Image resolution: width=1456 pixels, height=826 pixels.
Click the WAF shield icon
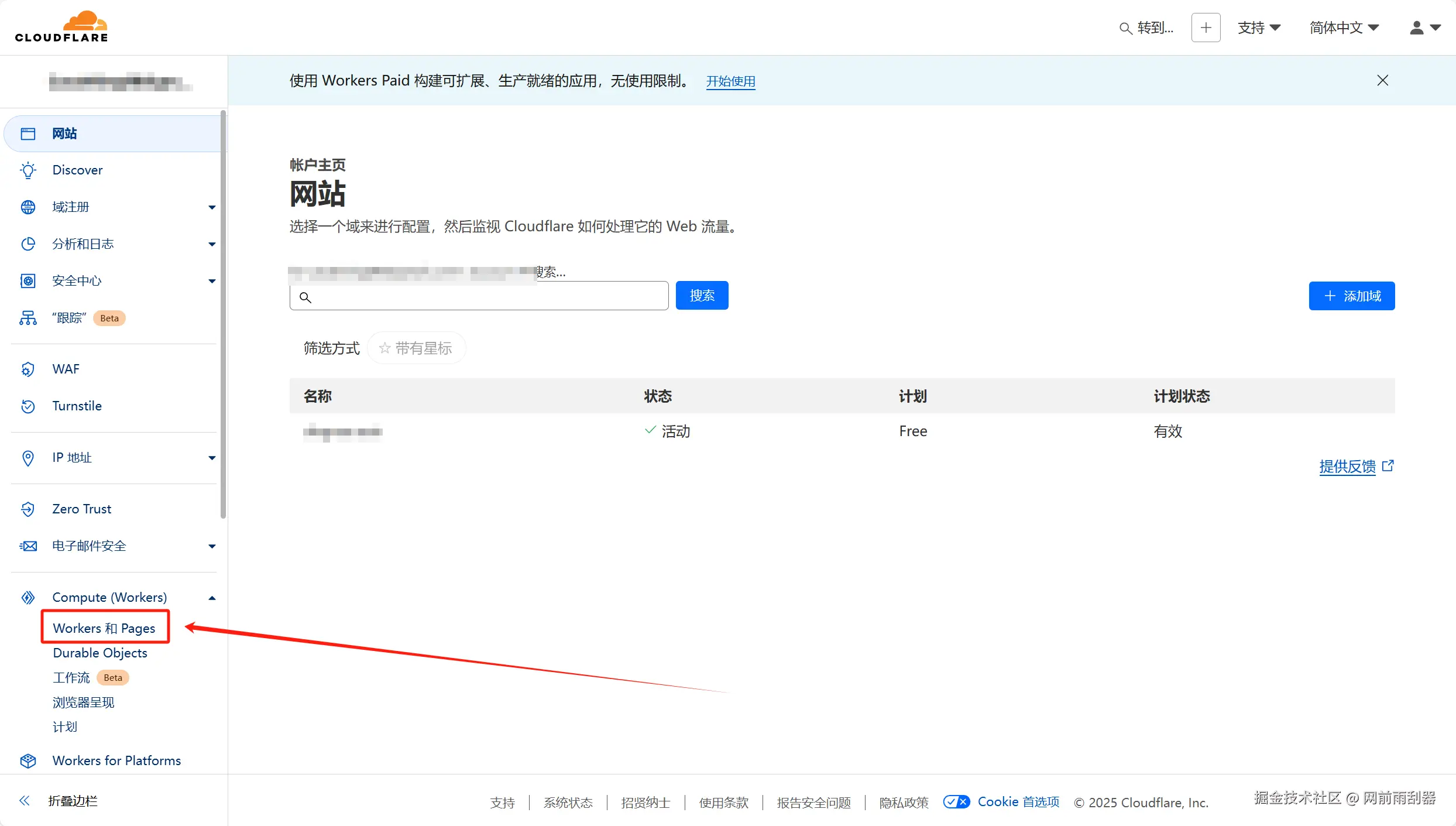click(x=28, y=369)
